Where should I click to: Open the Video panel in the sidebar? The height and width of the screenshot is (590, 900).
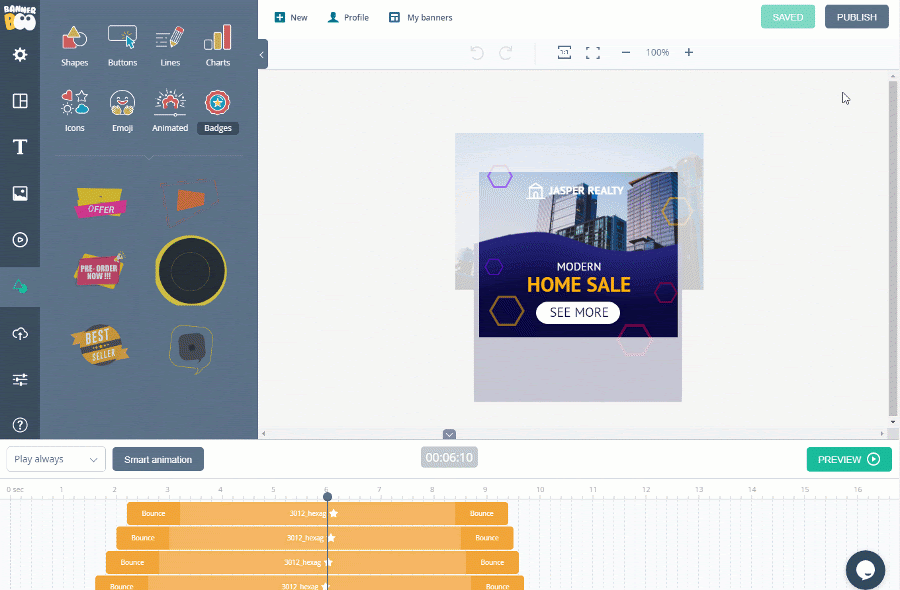coord(20,240)
